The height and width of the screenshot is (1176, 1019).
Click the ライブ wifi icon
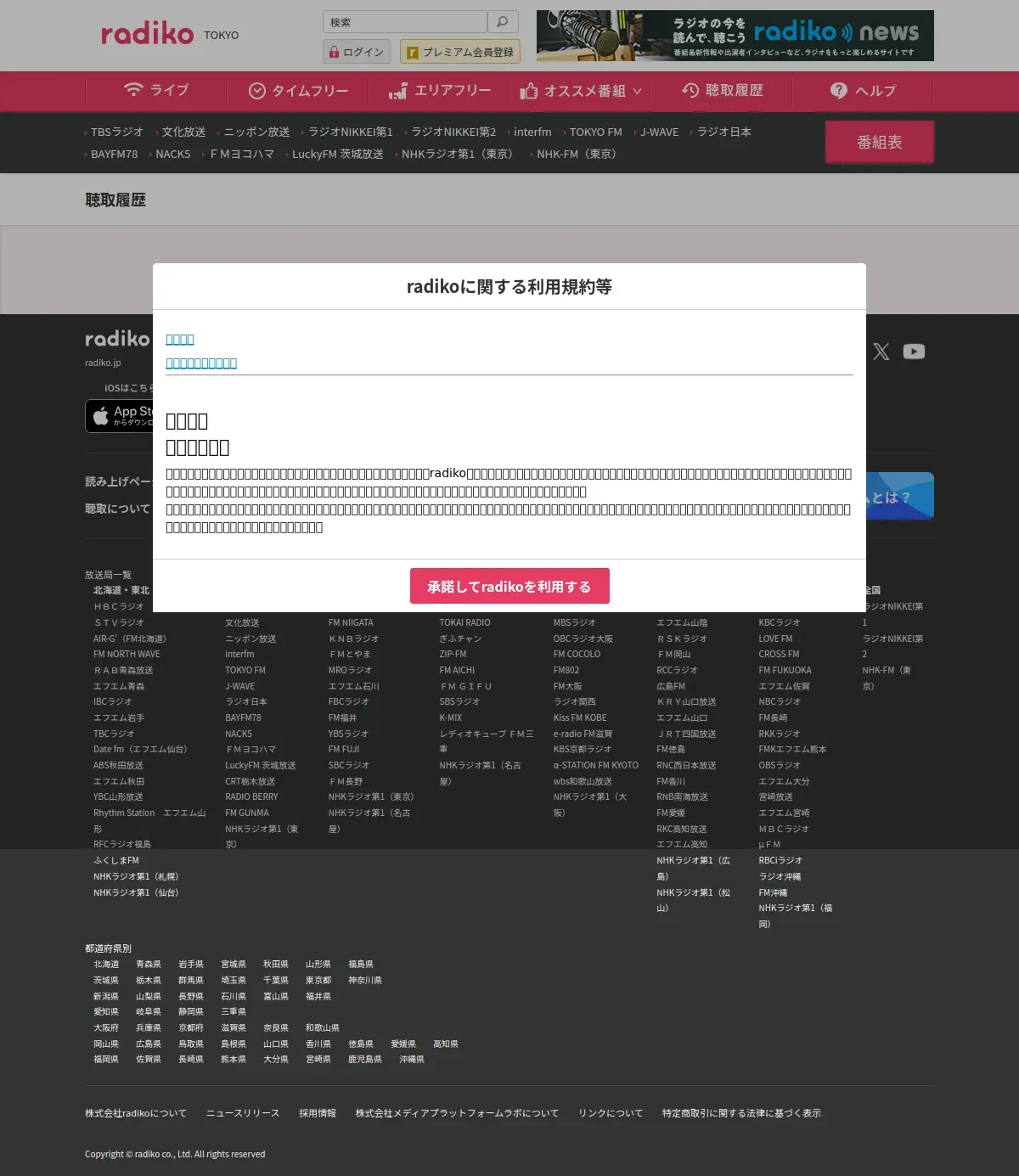click(x=133, y=89)
